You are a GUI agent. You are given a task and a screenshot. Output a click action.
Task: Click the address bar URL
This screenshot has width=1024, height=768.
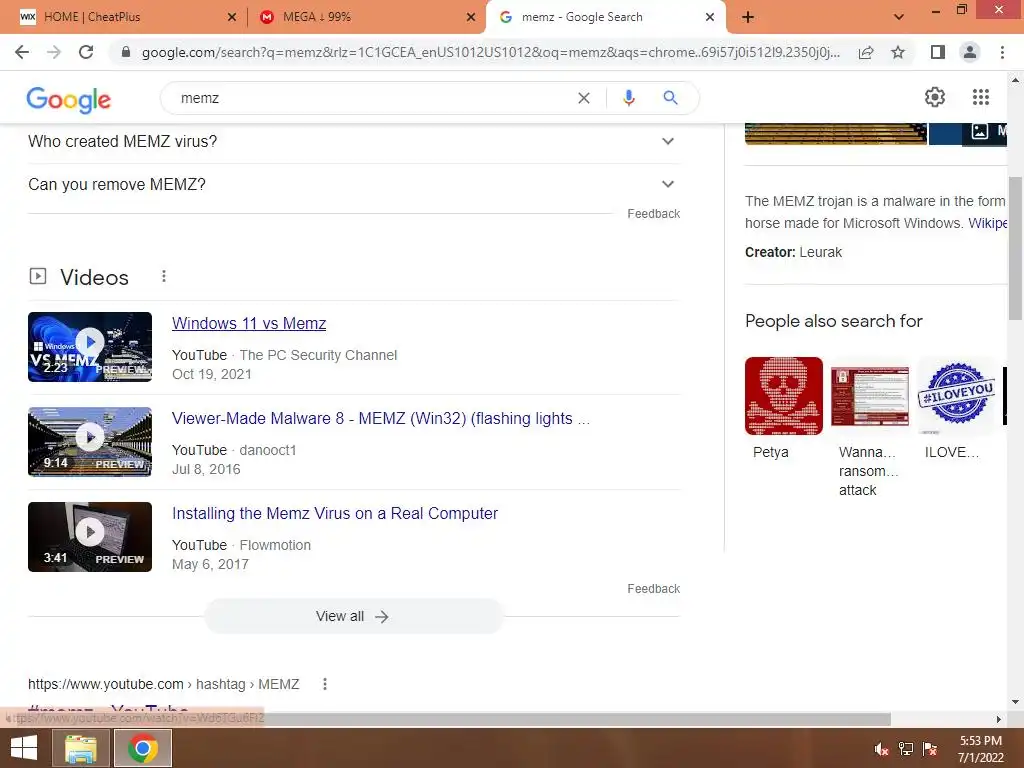pyautogui.click(x=490, y=52)
